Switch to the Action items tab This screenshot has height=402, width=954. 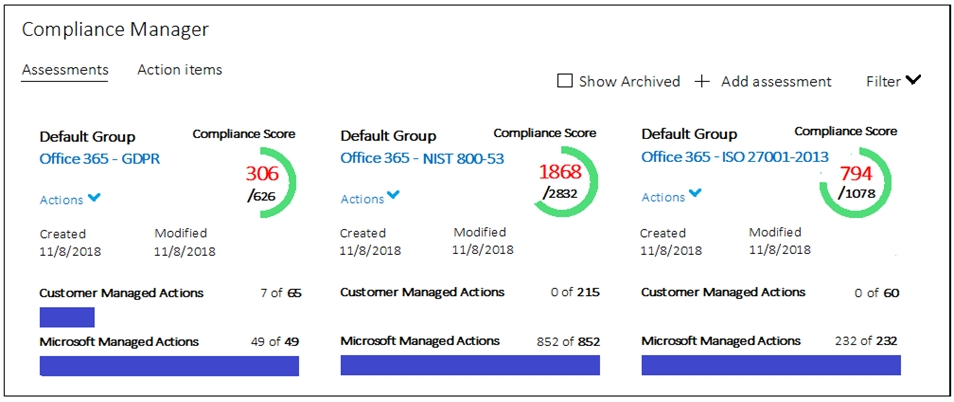click(x=179, y=70)
